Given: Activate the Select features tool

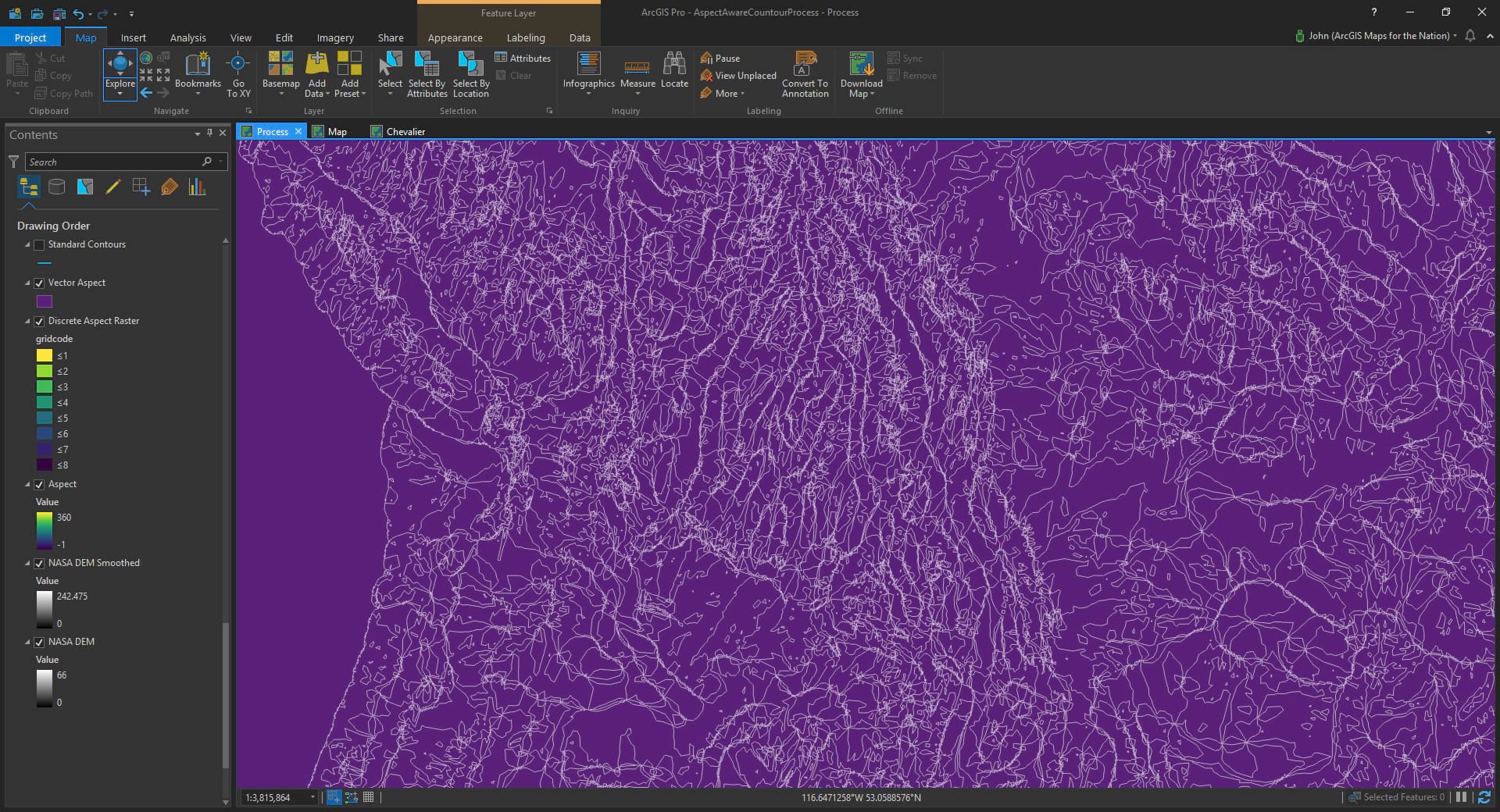Looking at the screenshot, I should click(x=390, y=73).
